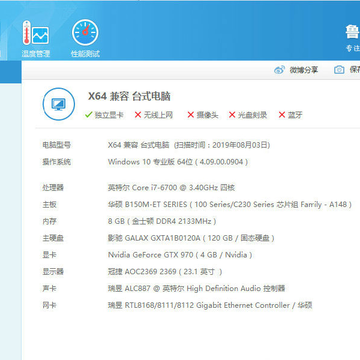Click the red X beside 光盘刻录

(232, 115)
